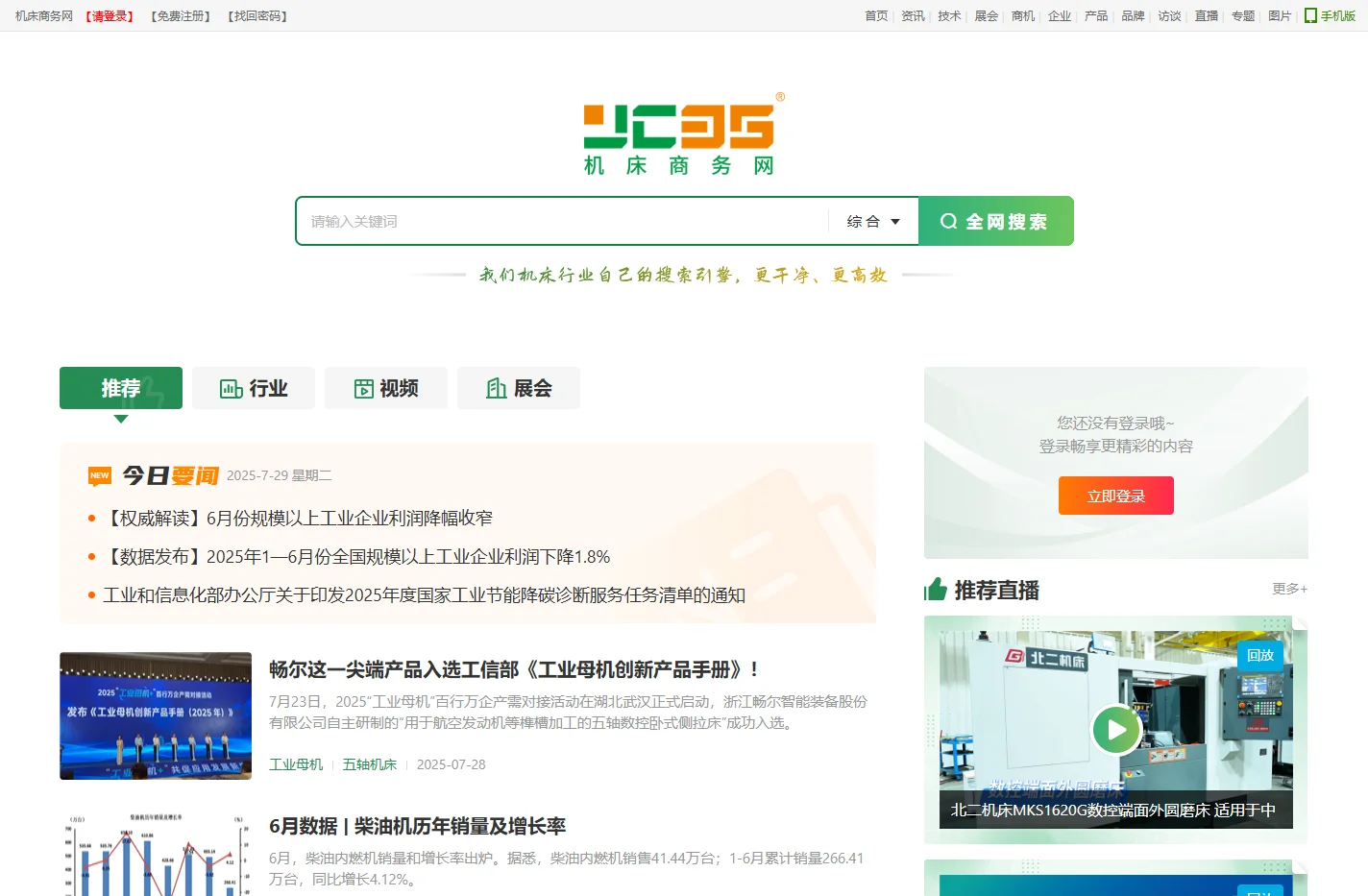Image resolution: width=1368 pixels, height=896 pixels.
Task: Select the 推荐 tab
Action: 121,388
